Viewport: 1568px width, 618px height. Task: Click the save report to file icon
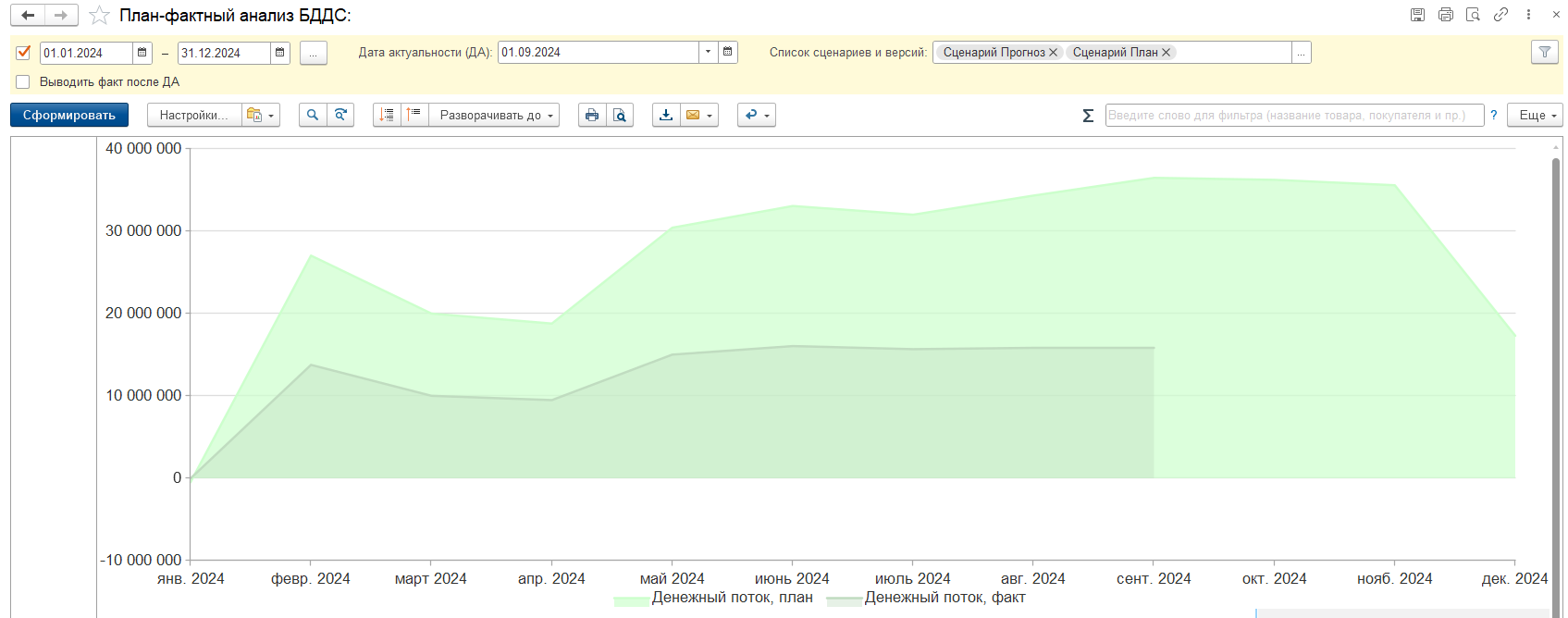coord(666,115)
